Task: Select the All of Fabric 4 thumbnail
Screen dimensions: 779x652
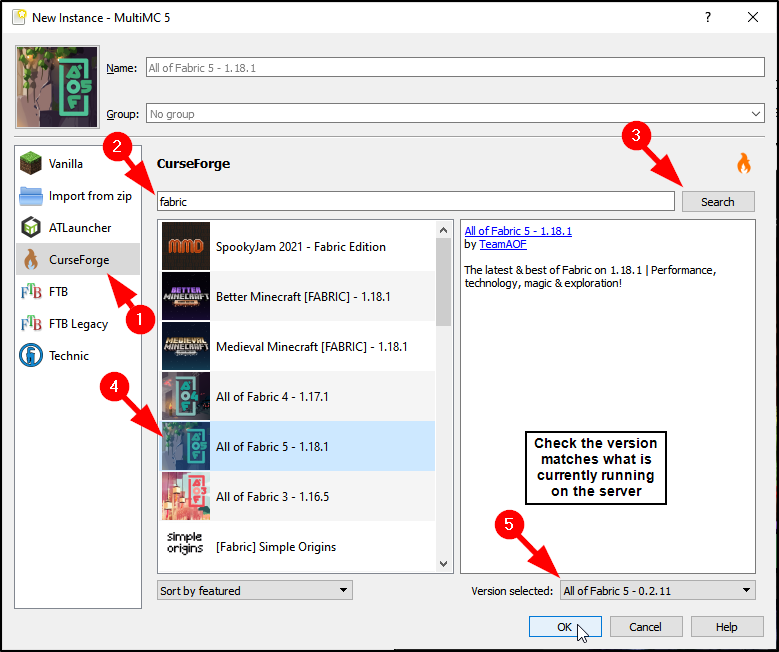Action: [x=186, y=396]
